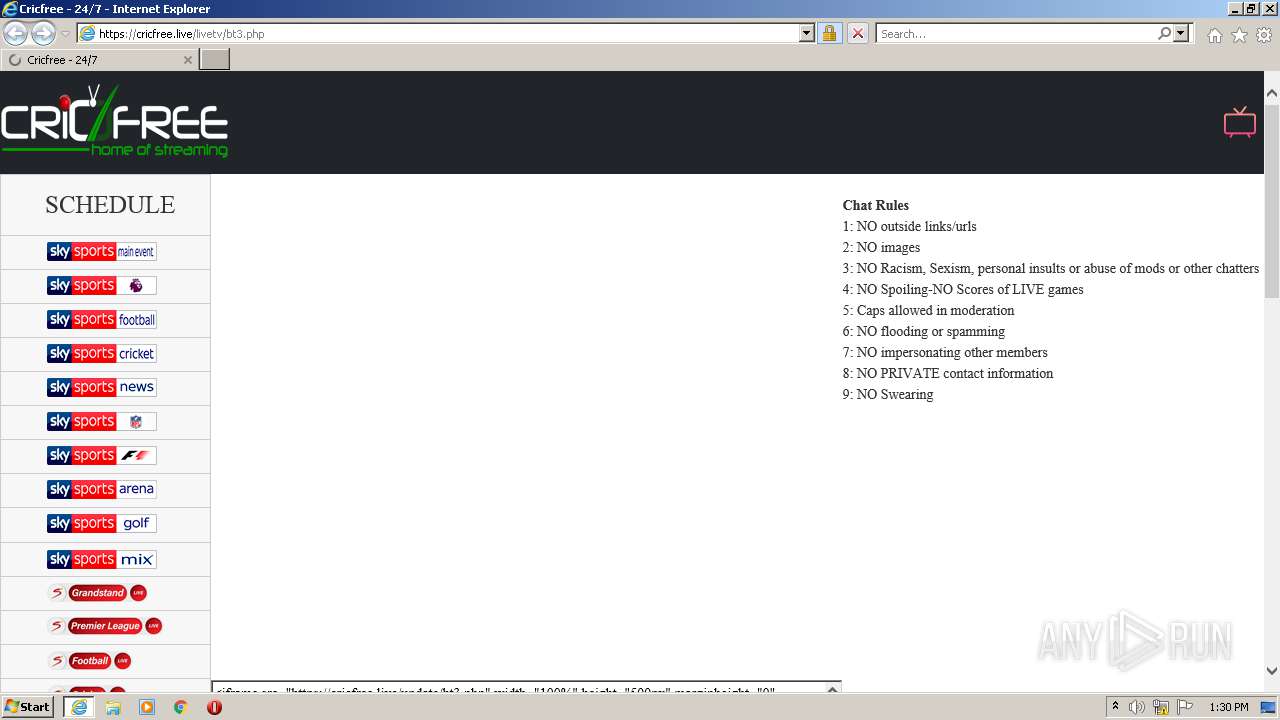Expand the address bar autocomplete dropdown
The width and height of the screenshot is (1280, 720).
point(807,34)
